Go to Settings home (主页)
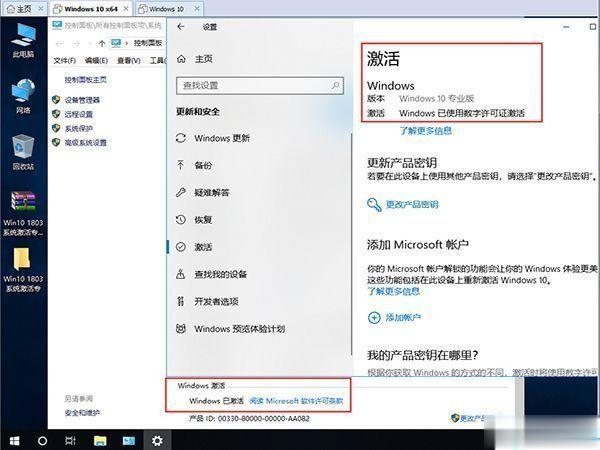This screenshot has height=450, width=600. click(x=194, y=59)
